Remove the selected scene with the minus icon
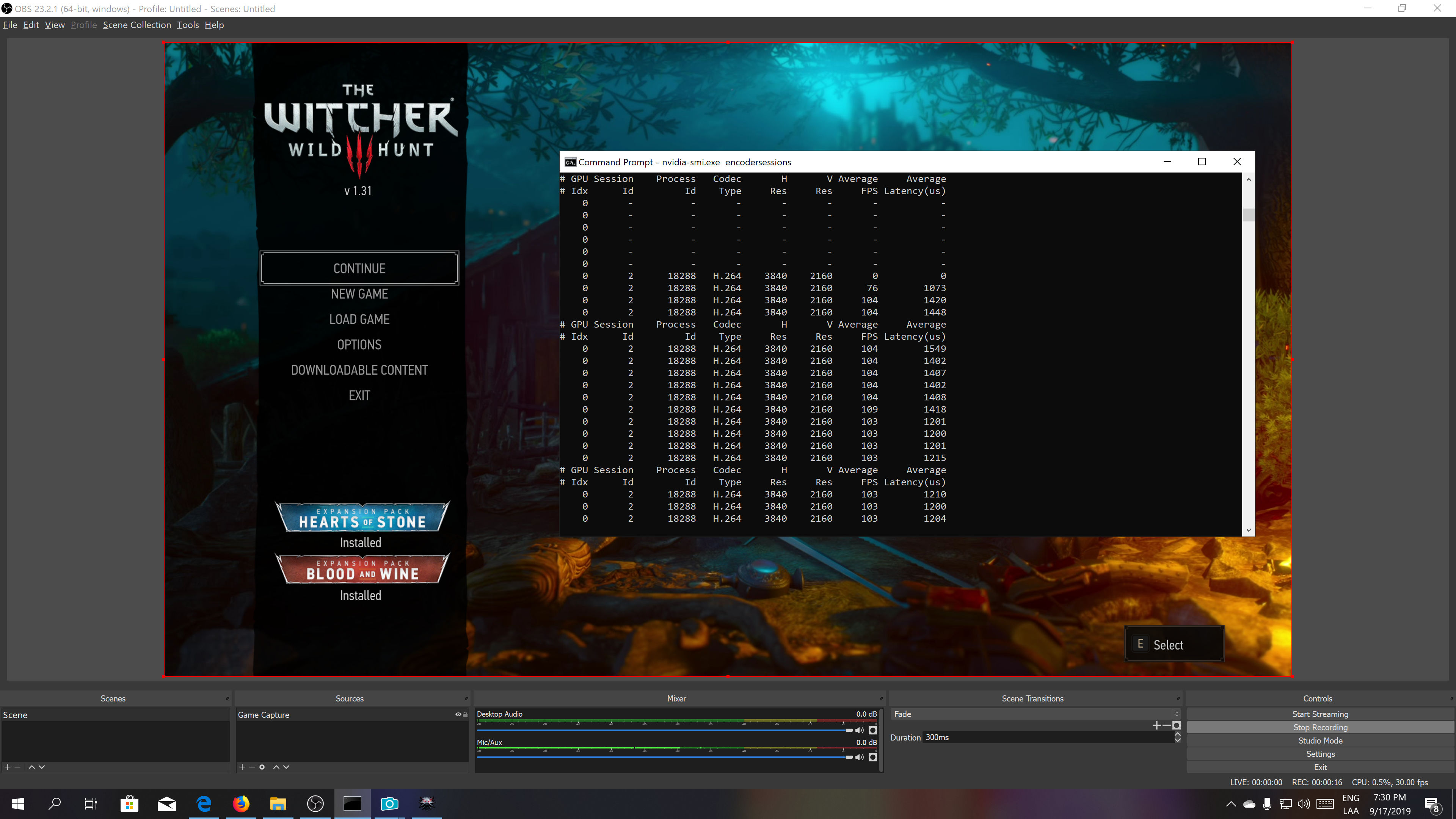The width and height of the screenshot is (1456, 819). click(x=17, y=767)
